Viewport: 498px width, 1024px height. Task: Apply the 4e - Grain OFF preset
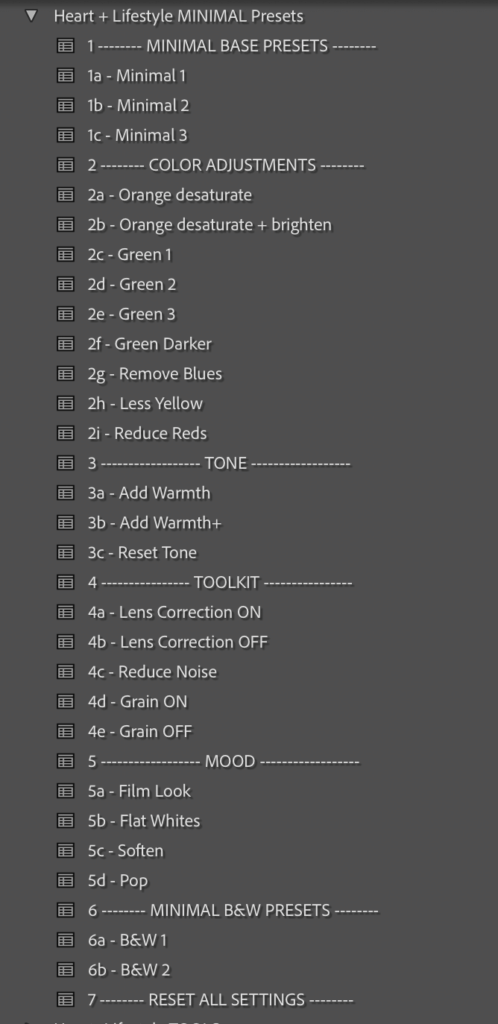140,732
